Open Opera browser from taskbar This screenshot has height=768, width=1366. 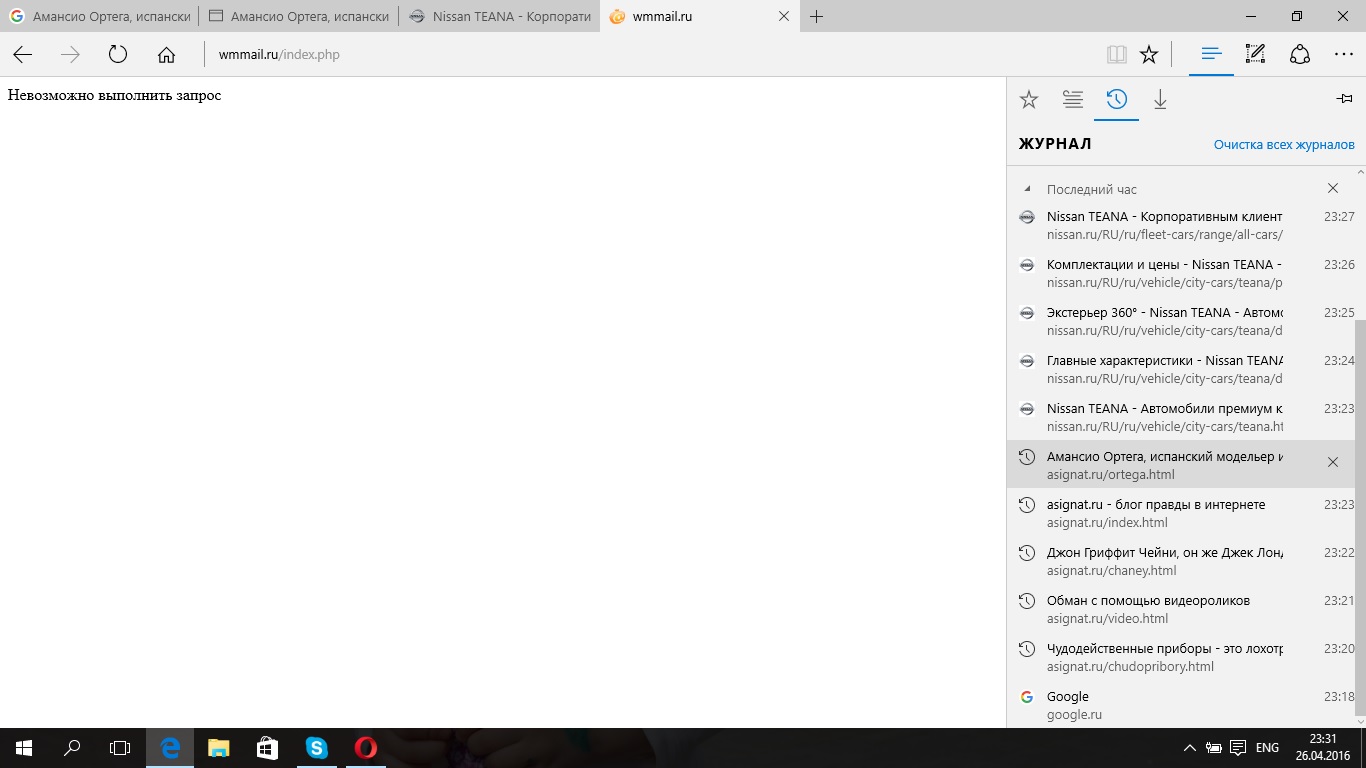365,748
